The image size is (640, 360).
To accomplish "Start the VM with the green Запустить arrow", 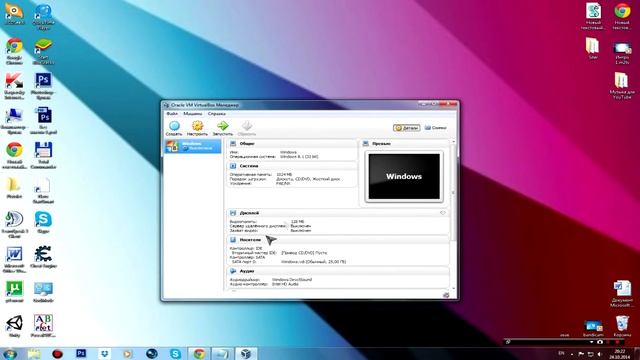I will [222, 128].
